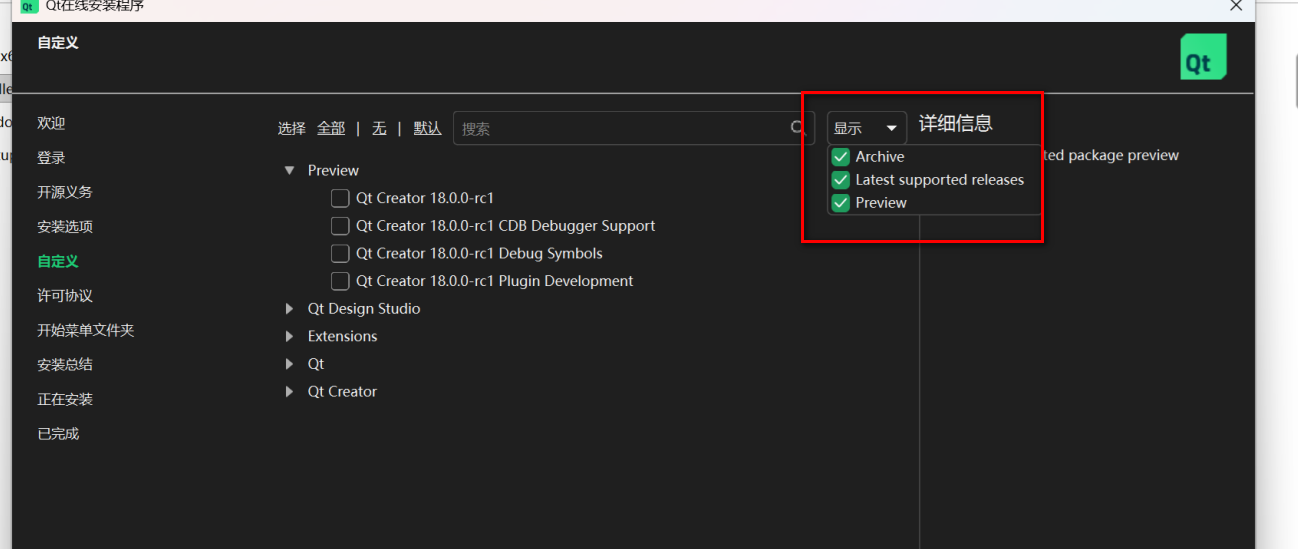Open the 显示 filter dropdown

click(867, 128)
